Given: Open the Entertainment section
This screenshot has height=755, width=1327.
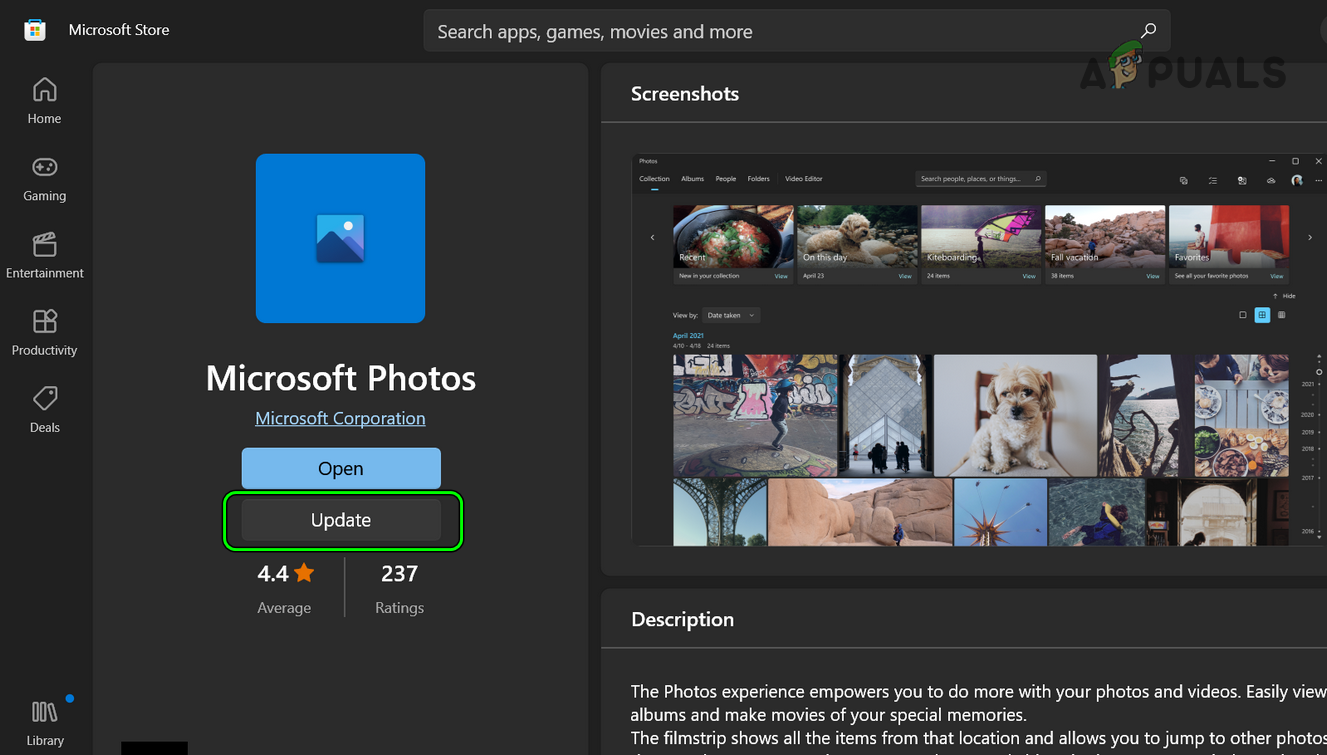Looking at the screenshot, I should pyautogui.click(x=44, y=256).
